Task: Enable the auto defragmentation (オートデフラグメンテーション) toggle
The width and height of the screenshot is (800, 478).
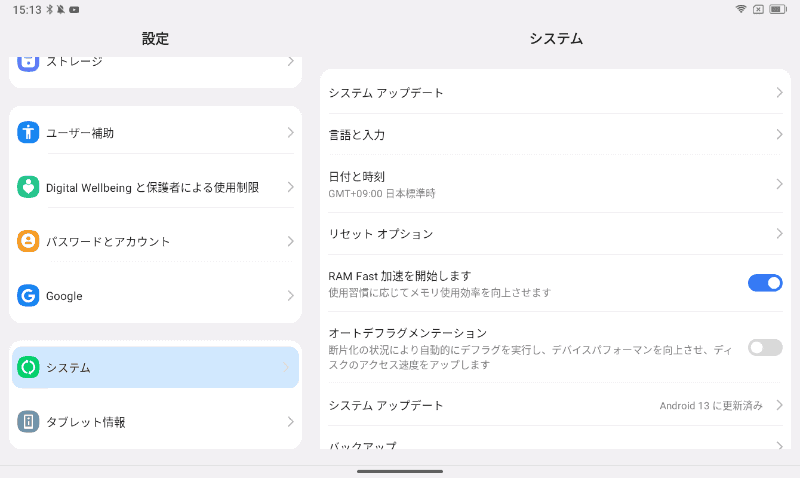Action: [x=765, y=348]
